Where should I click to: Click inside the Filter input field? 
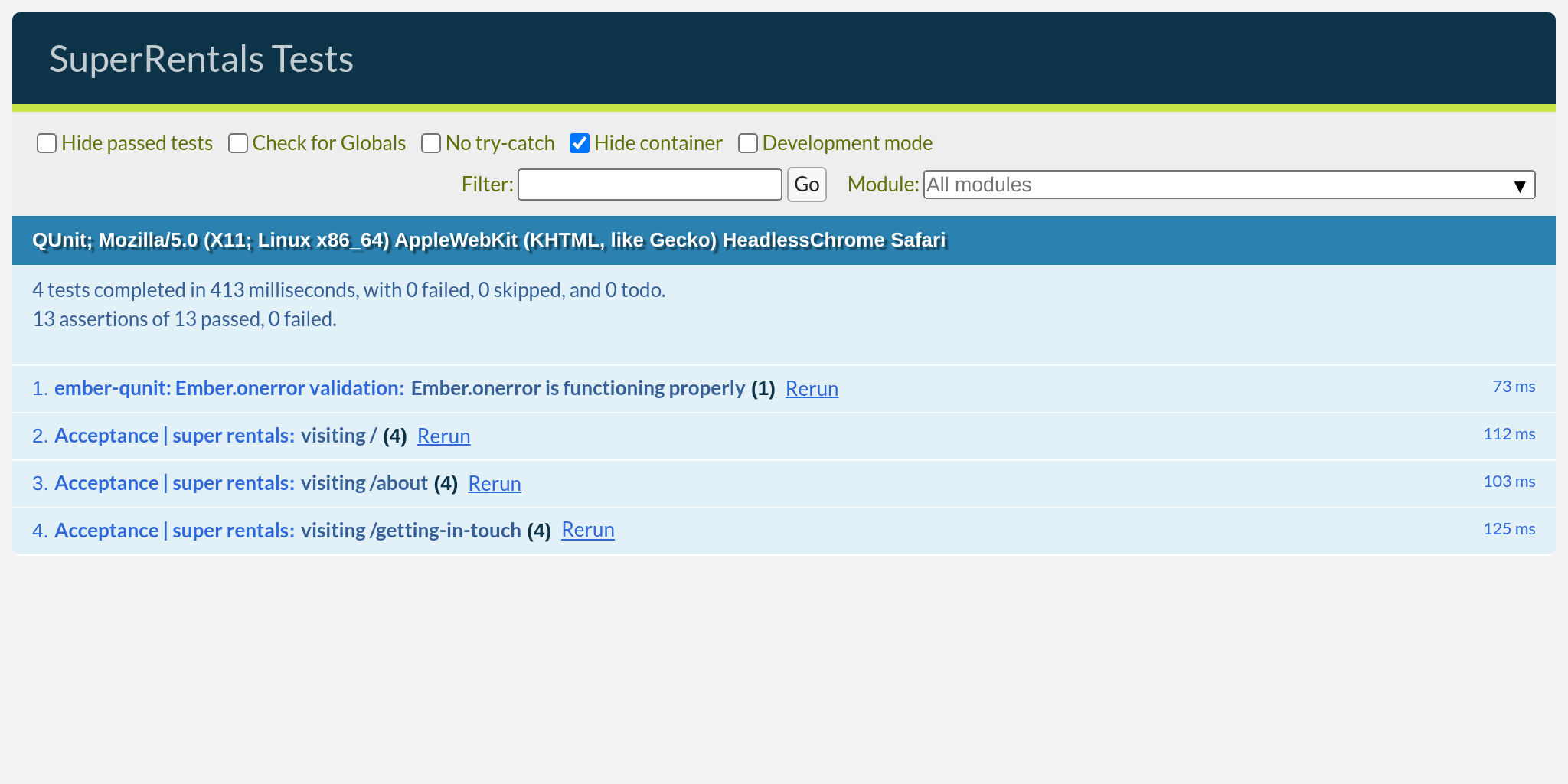tap(649, 185)
